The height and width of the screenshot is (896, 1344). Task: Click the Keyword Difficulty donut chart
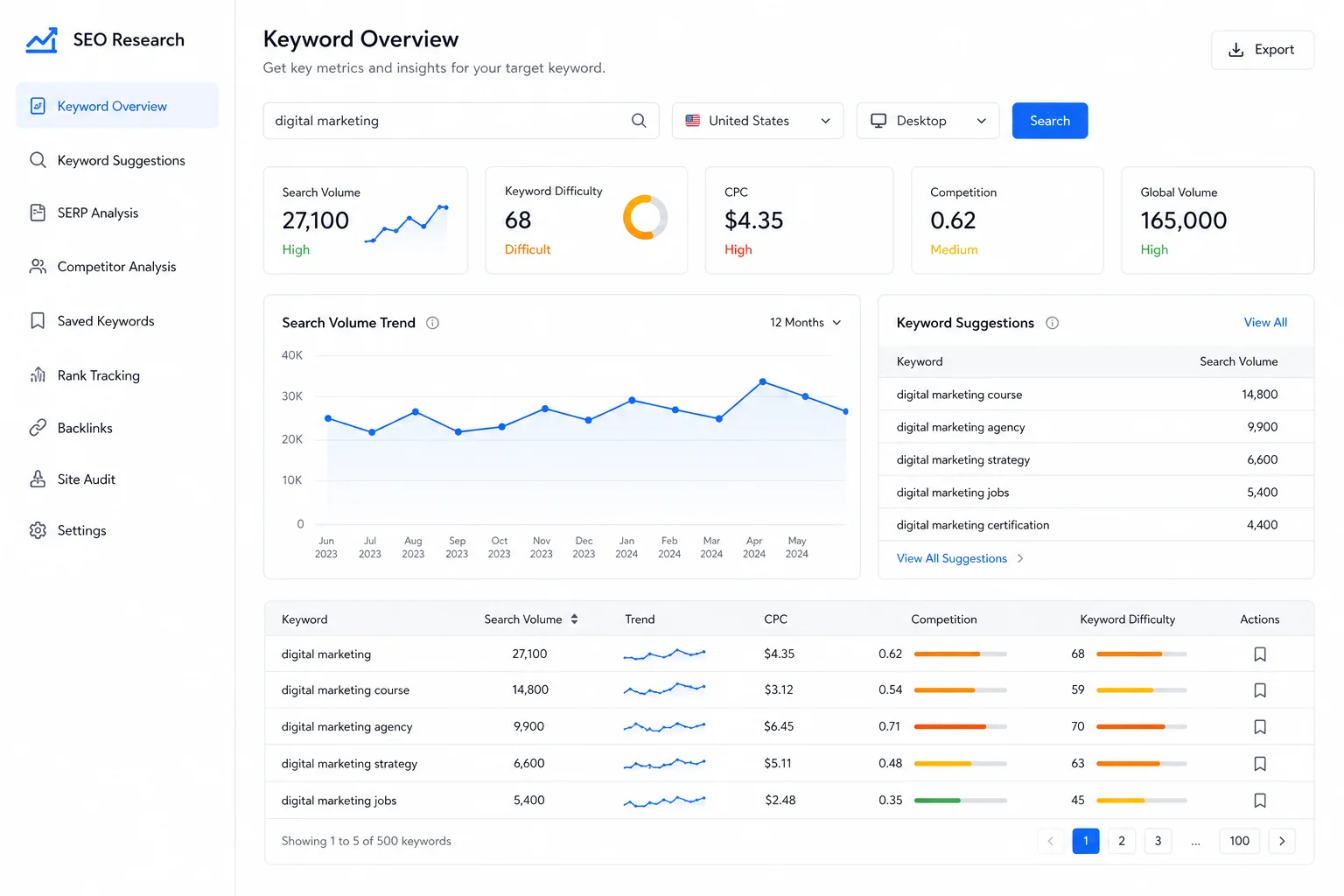tap(646, 218)
